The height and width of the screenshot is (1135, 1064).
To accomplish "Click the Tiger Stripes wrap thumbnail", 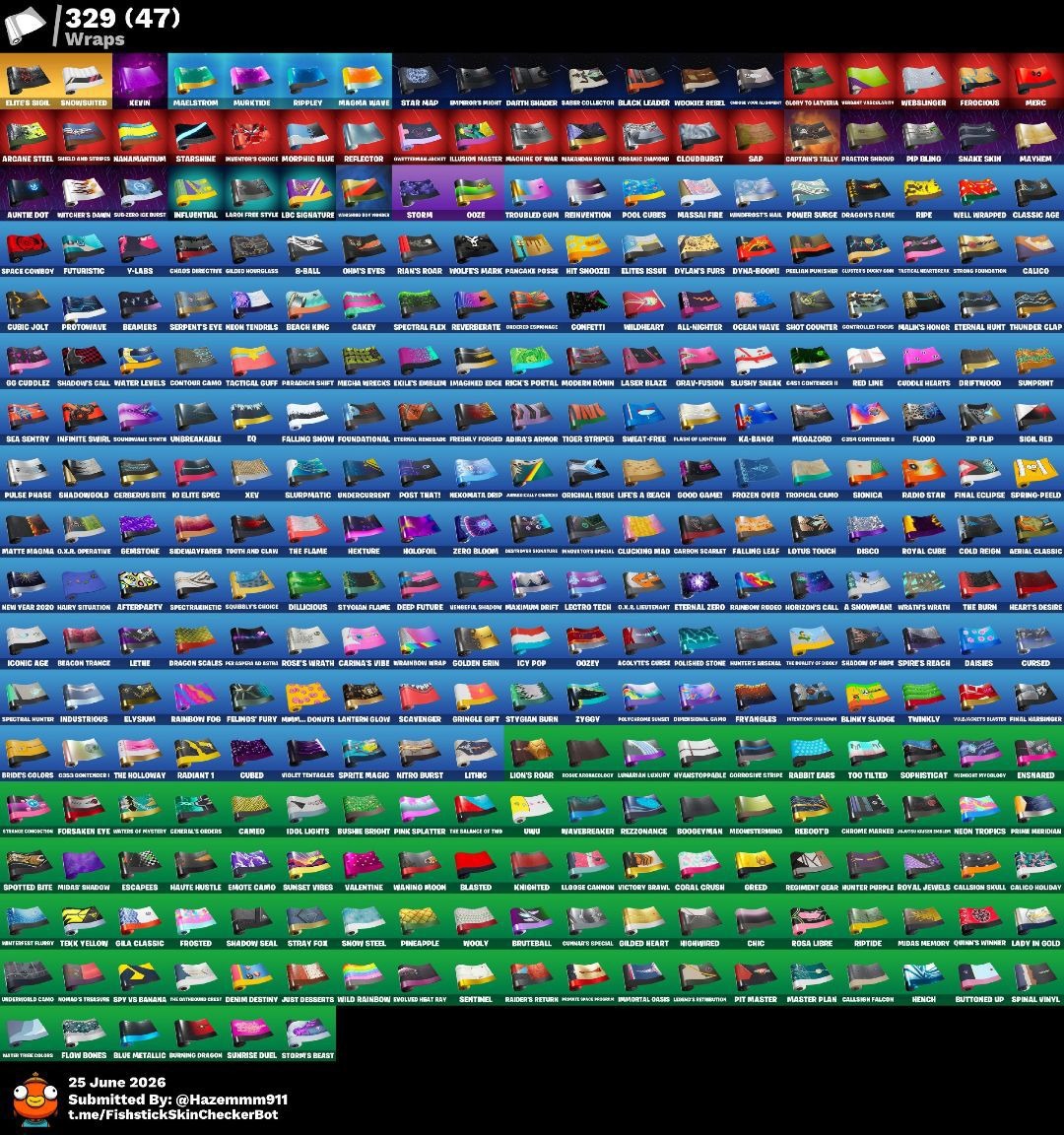I will (x=588, y=417).
